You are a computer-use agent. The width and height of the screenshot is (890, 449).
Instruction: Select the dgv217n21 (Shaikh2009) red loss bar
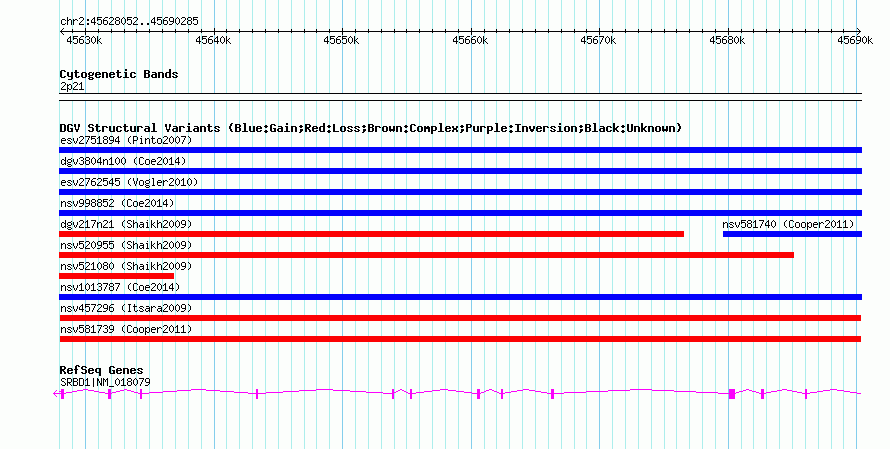[x=372, y=234]
